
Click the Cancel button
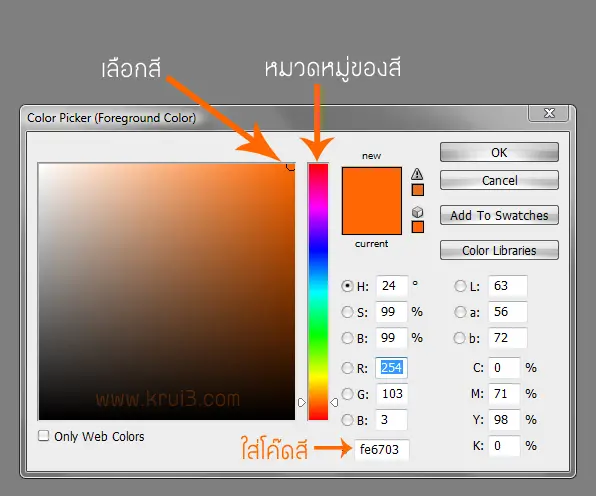pyautogui.click(x=499, y=180)
